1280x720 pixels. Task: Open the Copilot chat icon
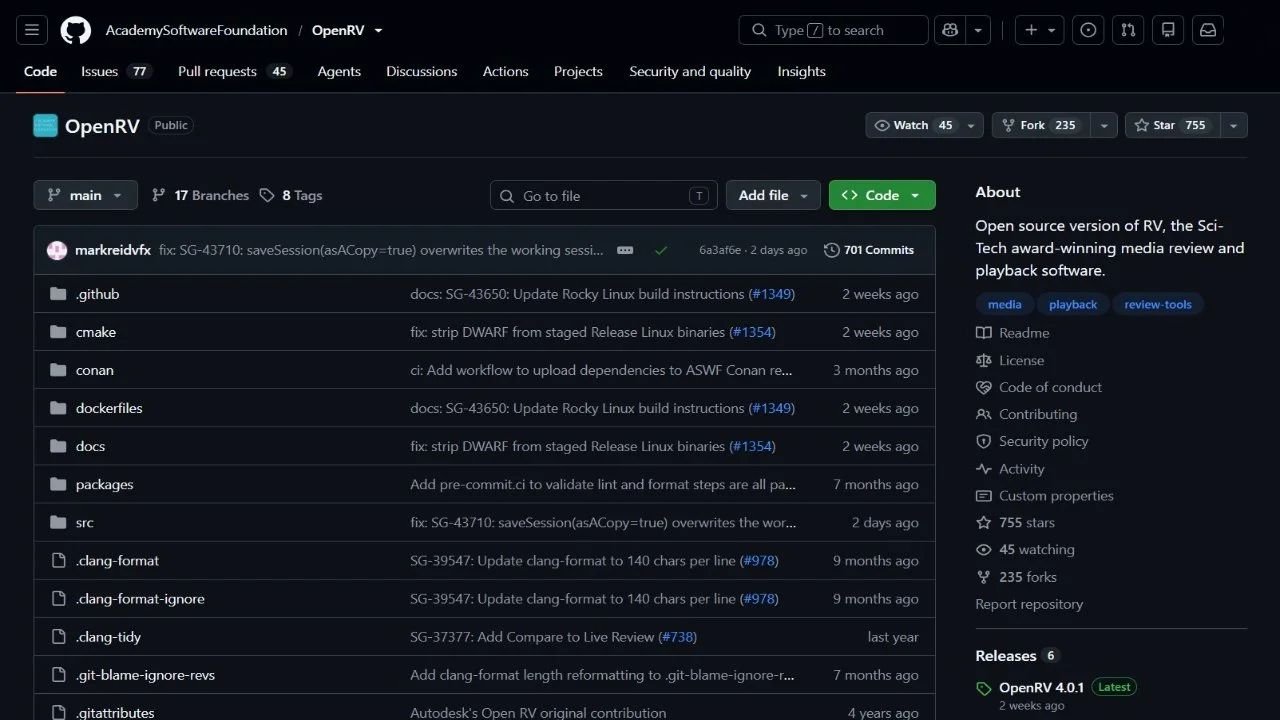point(949,30)
